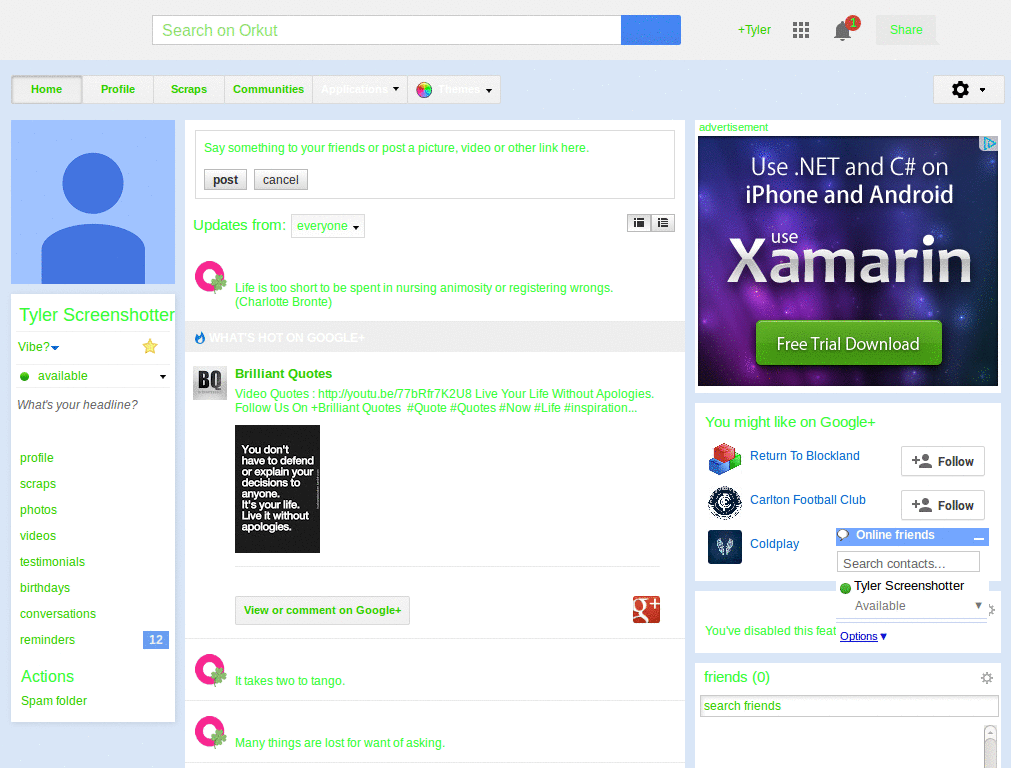Screen dimensions: 1024x768
Task: Open the photos sidebar link
Action: click(x=39, y=510)
